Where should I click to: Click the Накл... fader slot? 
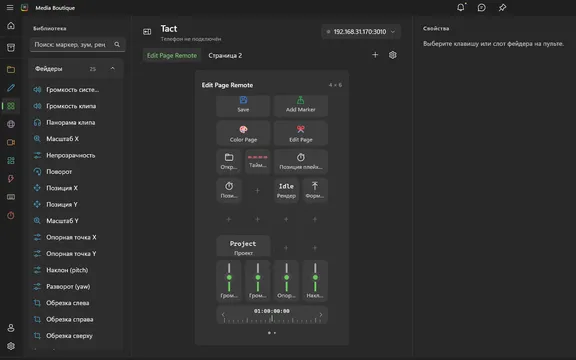click(x=315, y=281)
